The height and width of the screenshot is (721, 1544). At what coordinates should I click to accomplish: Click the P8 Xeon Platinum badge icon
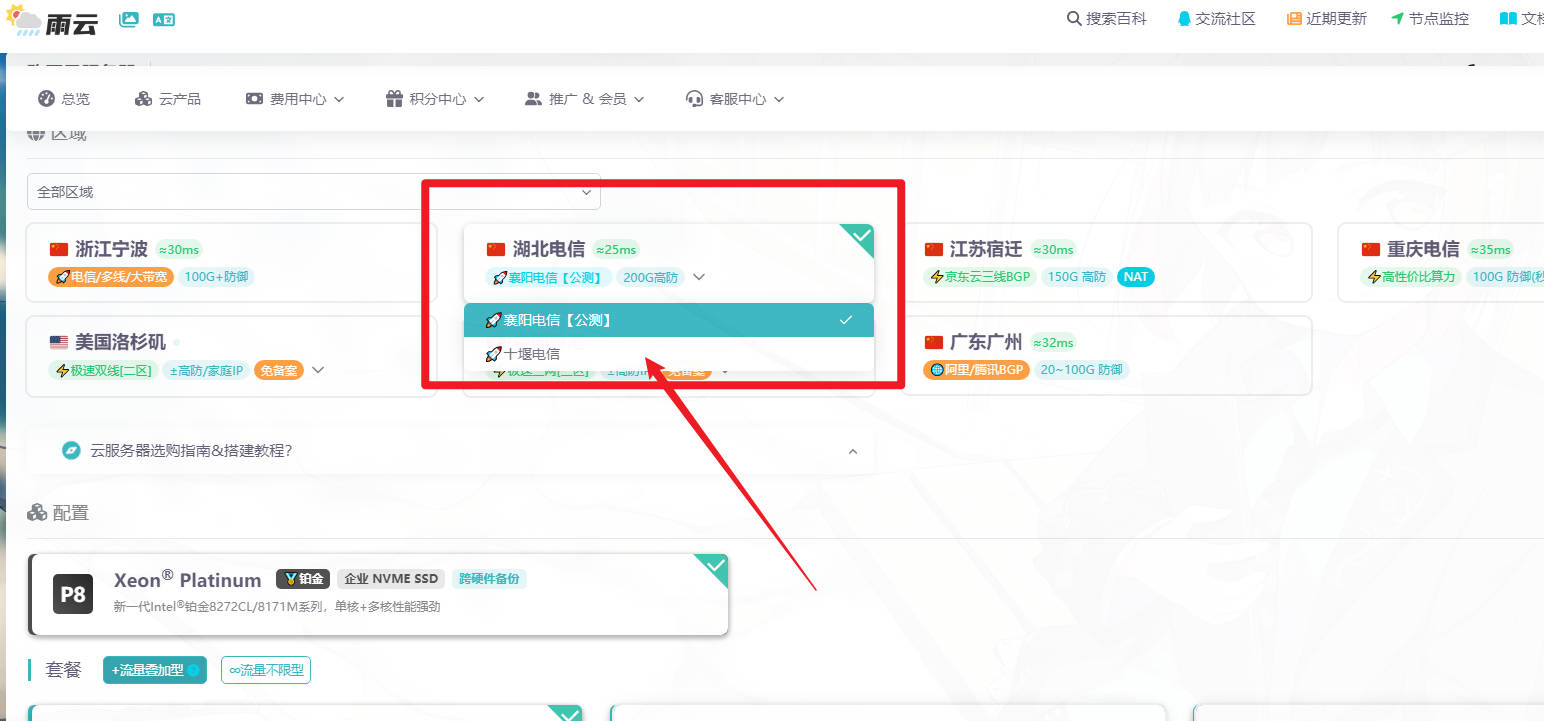click(x=73, y=594)
